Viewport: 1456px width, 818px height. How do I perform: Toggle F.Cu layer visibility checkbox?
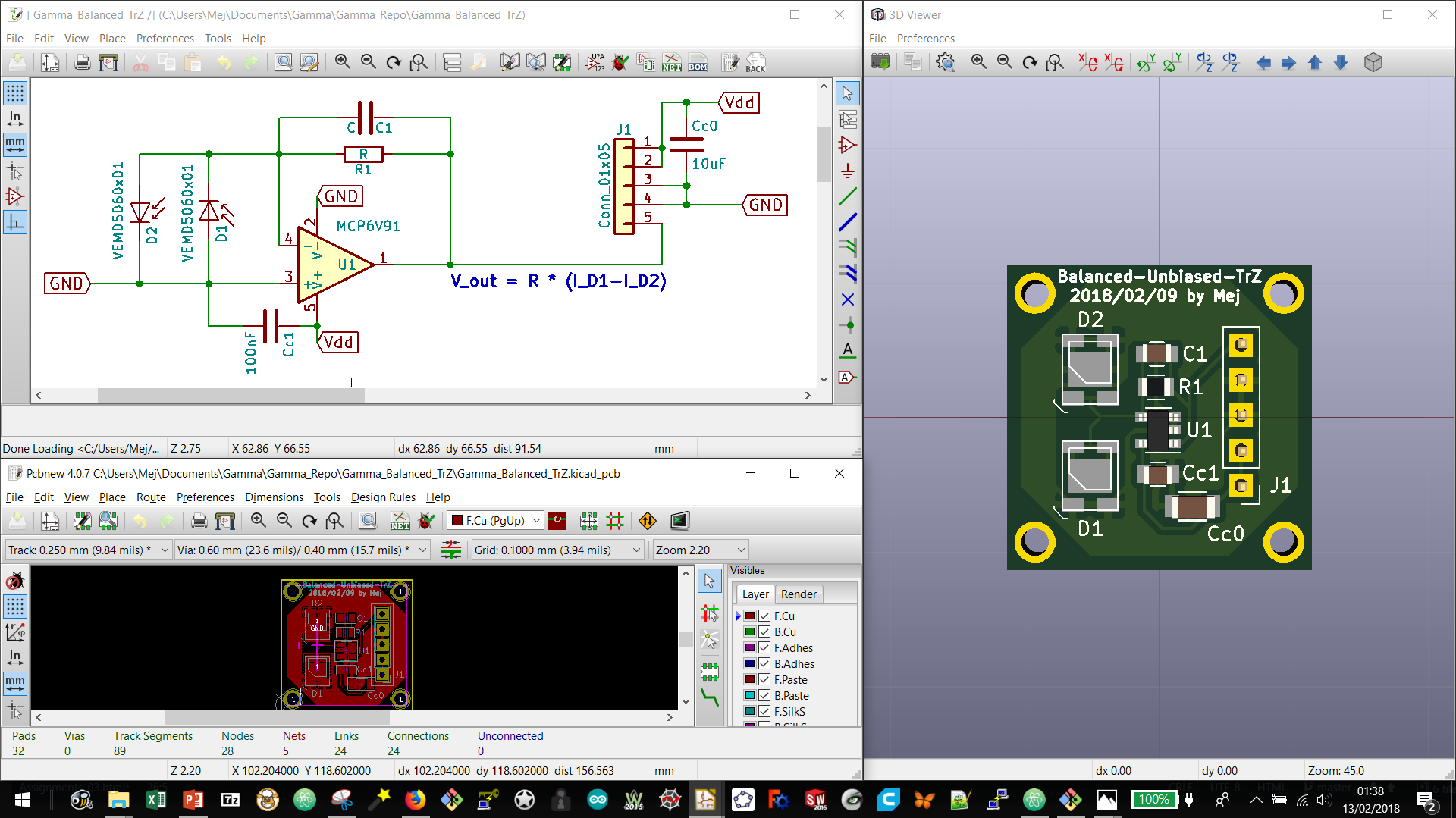(764, 616)
